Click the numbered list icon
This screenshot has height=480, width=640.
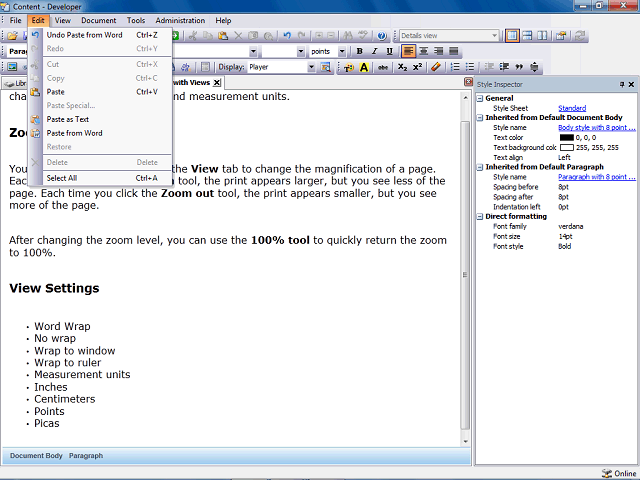pos(455,67)
